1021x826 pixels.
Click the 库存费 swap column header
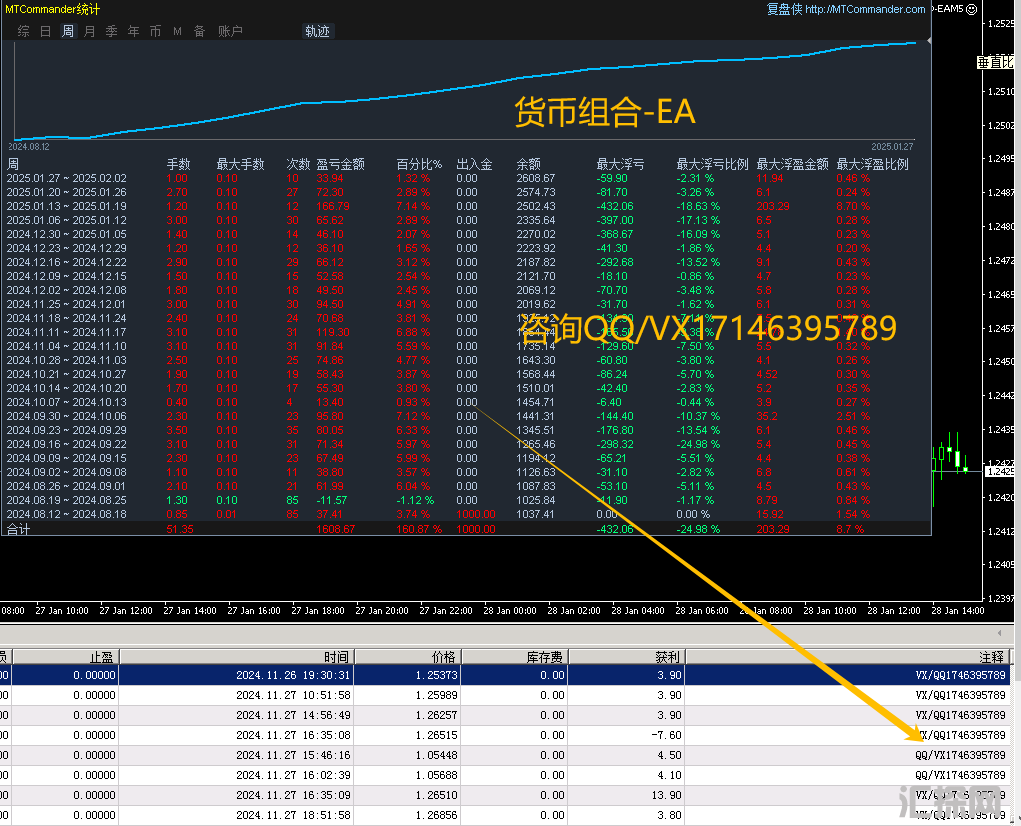(545, 657)
